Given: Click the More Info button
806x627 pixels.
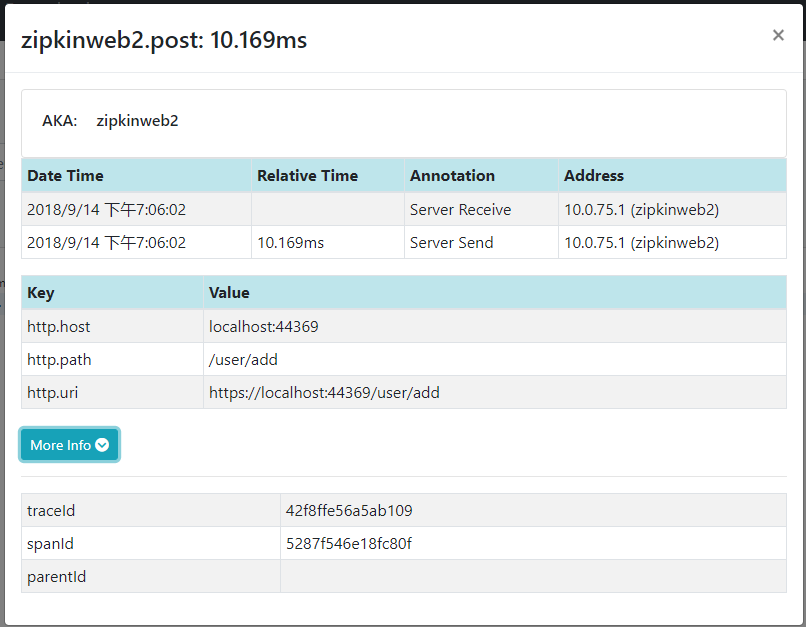Looking at the screenshot, I should [69, 445].
